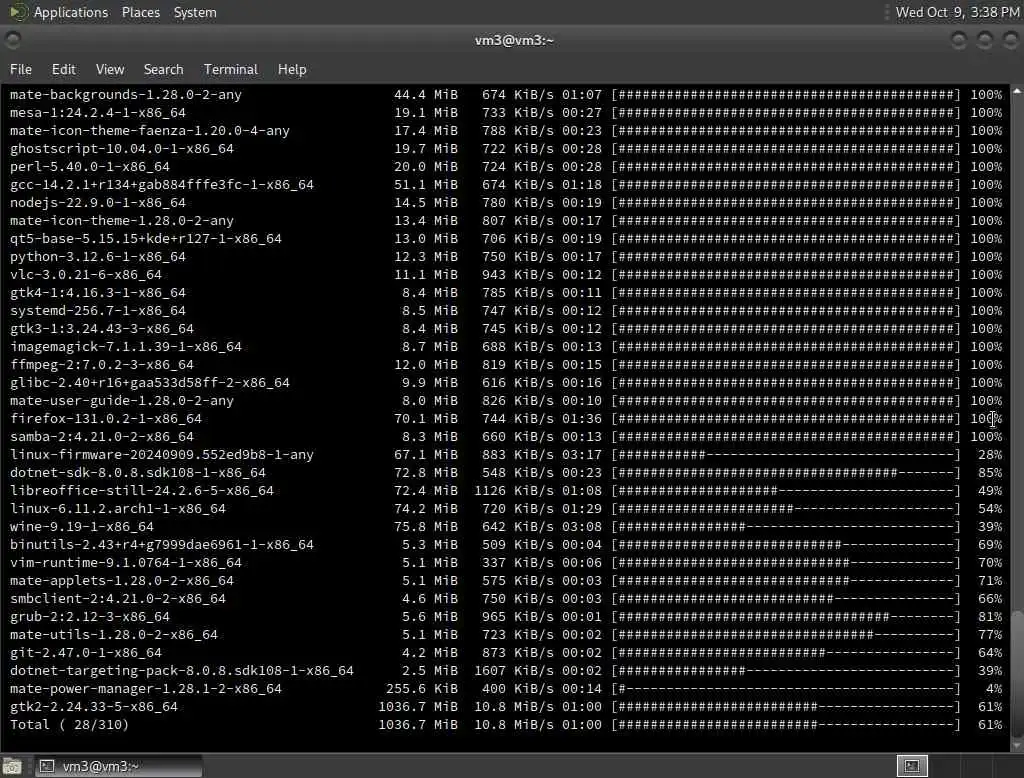Click the mesa-1:24.2.4-1-x86_64 package name
The image size is (1024, 778).
pos(98,112)
